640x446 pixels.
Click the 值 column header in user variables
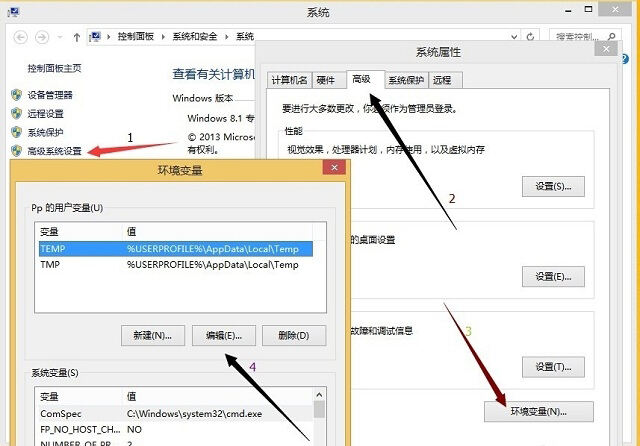point(217,231)
